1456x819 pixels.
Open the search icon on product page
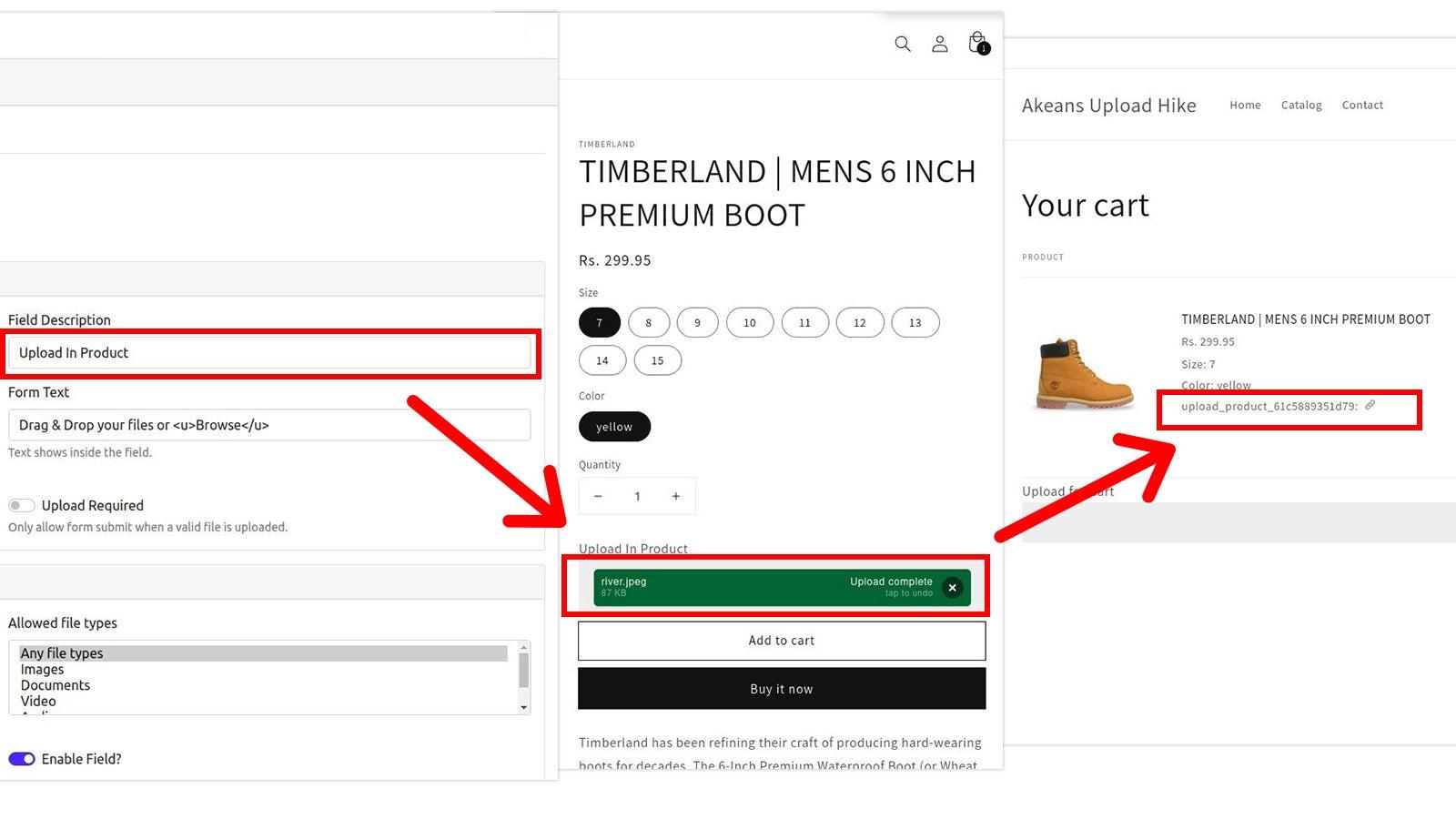(x=902, y=44)
